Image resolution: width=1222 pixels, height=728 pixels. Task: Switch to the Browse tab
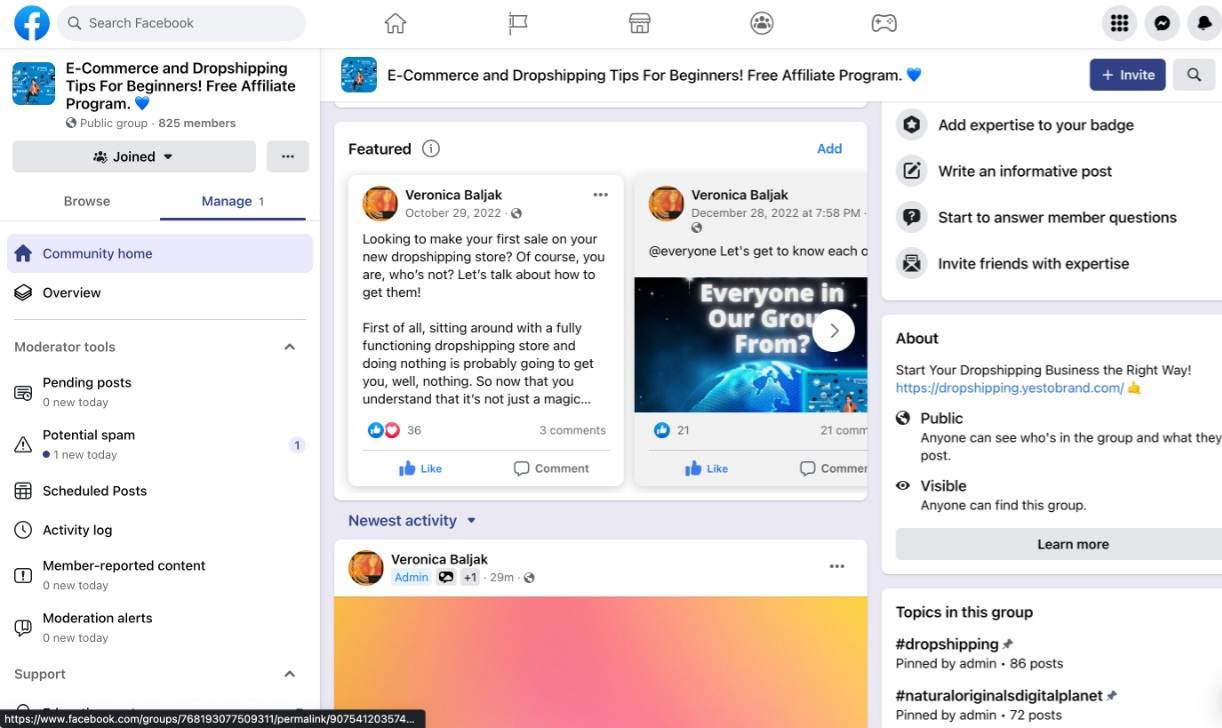[x=87, y=201]
